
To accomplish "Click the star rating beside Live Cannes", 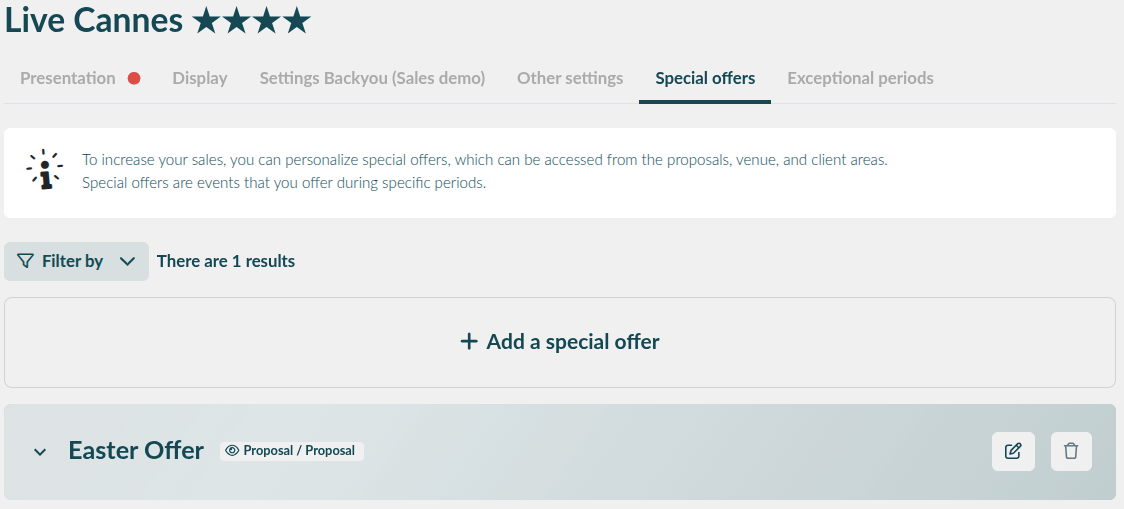I will pyautogui.click(x=251, y=21).
